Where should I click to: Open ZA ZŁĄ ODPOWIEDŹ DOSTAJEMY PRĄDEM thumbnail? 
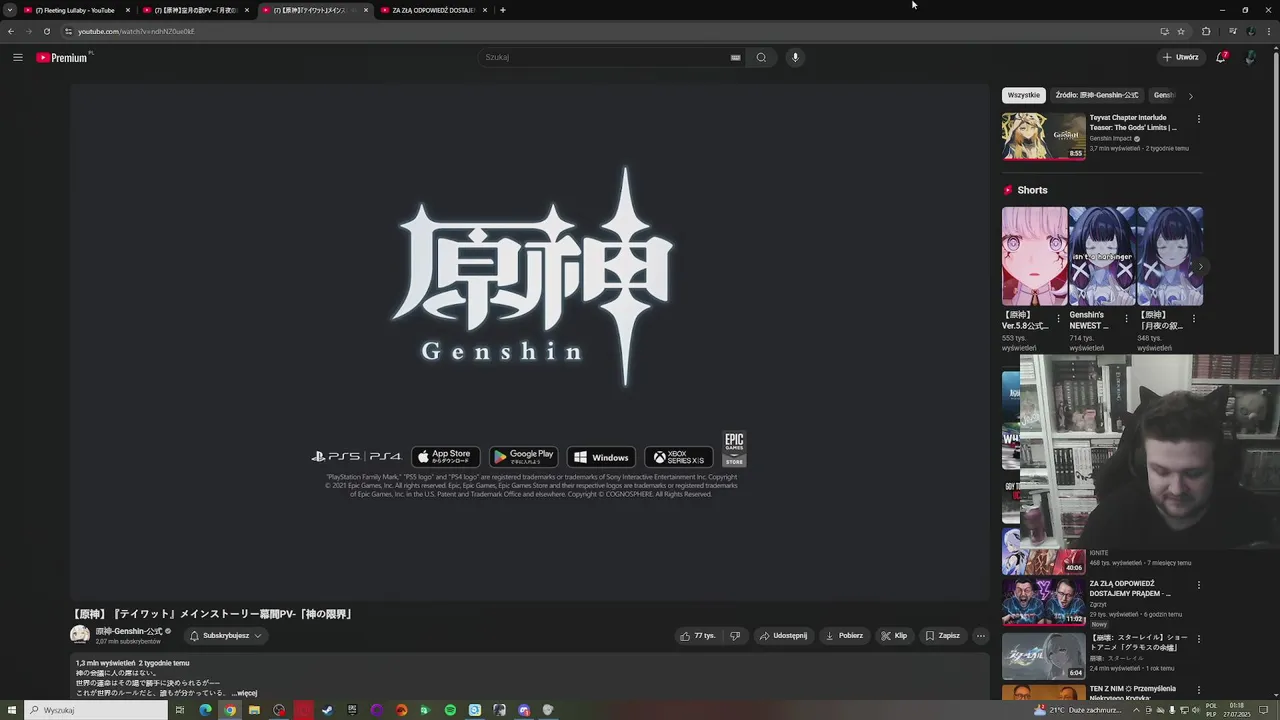[1044, 602]
